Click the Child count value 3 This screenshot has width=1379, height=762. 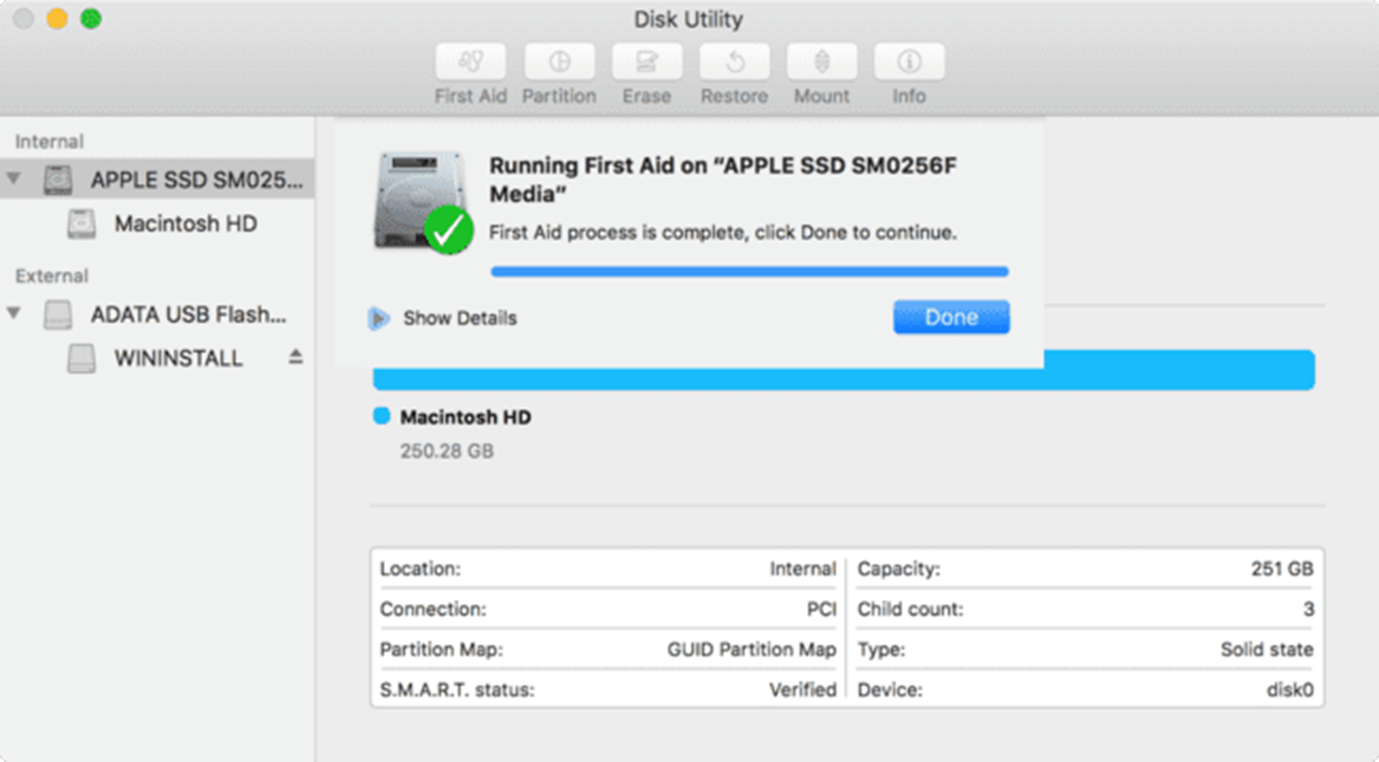coord(1309,609)
